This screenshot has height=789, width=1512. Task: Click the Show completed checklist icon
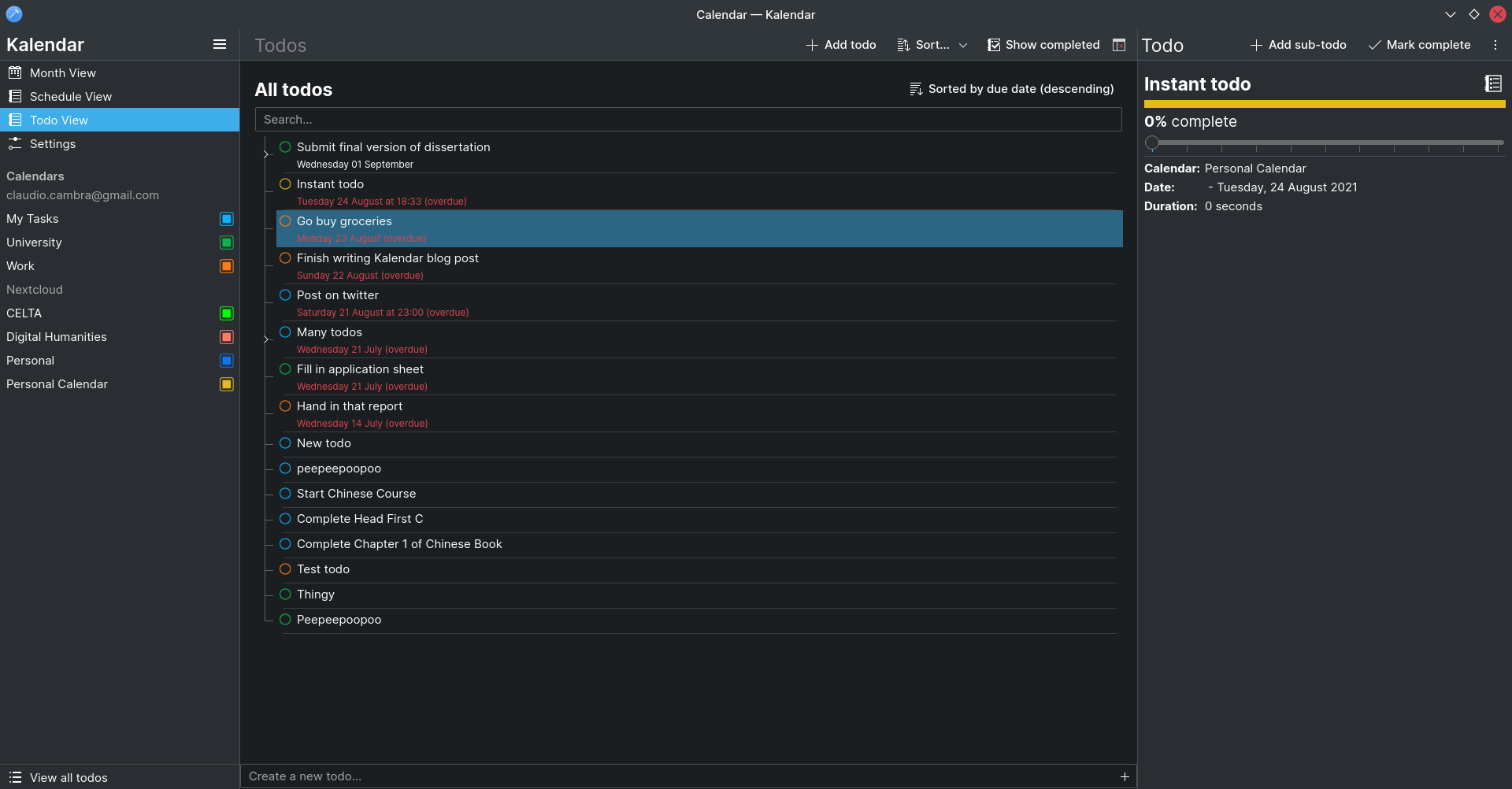(994, 45)
